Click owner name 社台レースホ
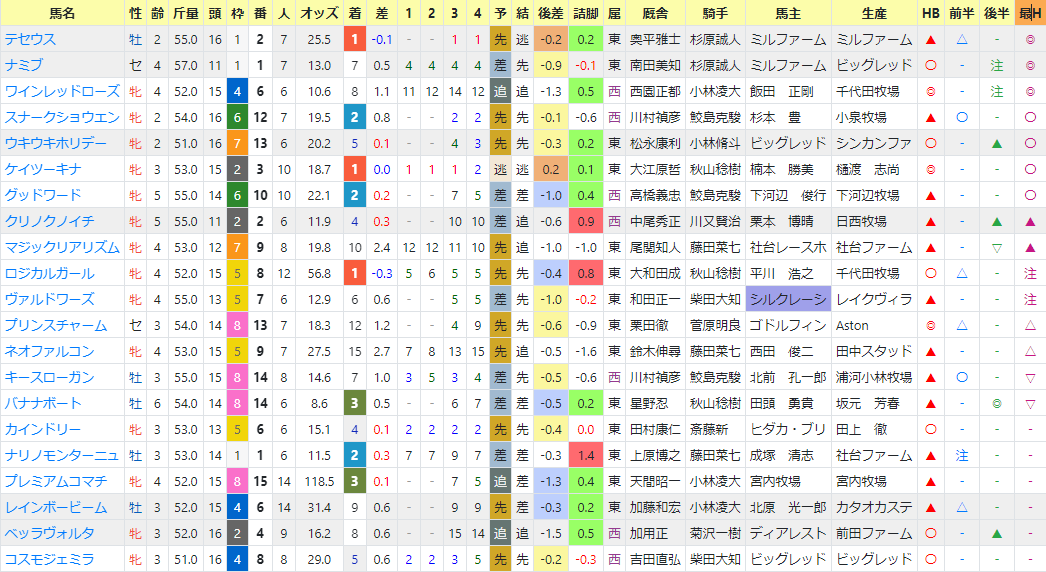The image size is (1046, 572). pos(788,248)
